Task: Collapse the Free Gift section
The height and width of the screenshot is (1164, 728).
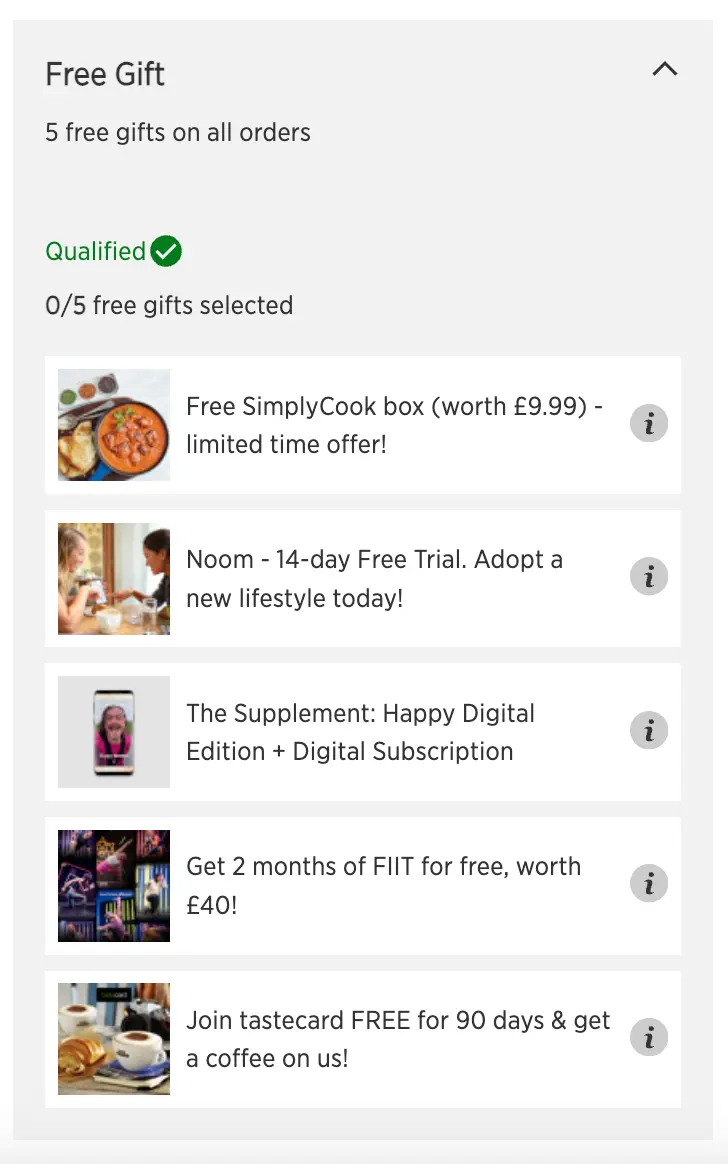Action: (665, 70)
